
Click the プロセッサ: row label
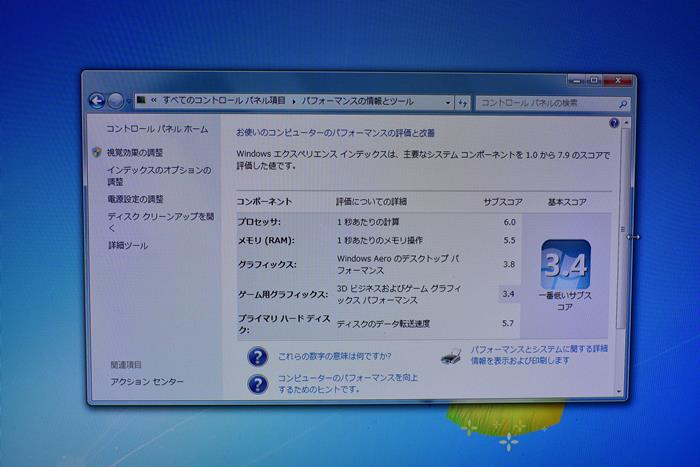coord(259,222)
